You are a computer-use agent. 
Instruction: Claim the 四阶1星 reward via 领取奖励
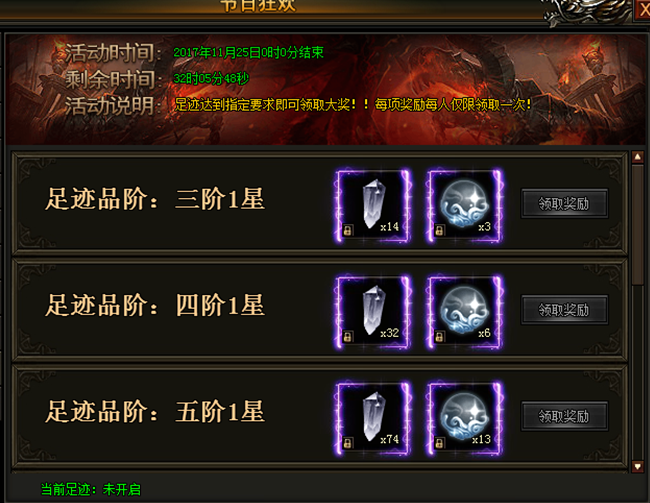(x=564, y=310)
